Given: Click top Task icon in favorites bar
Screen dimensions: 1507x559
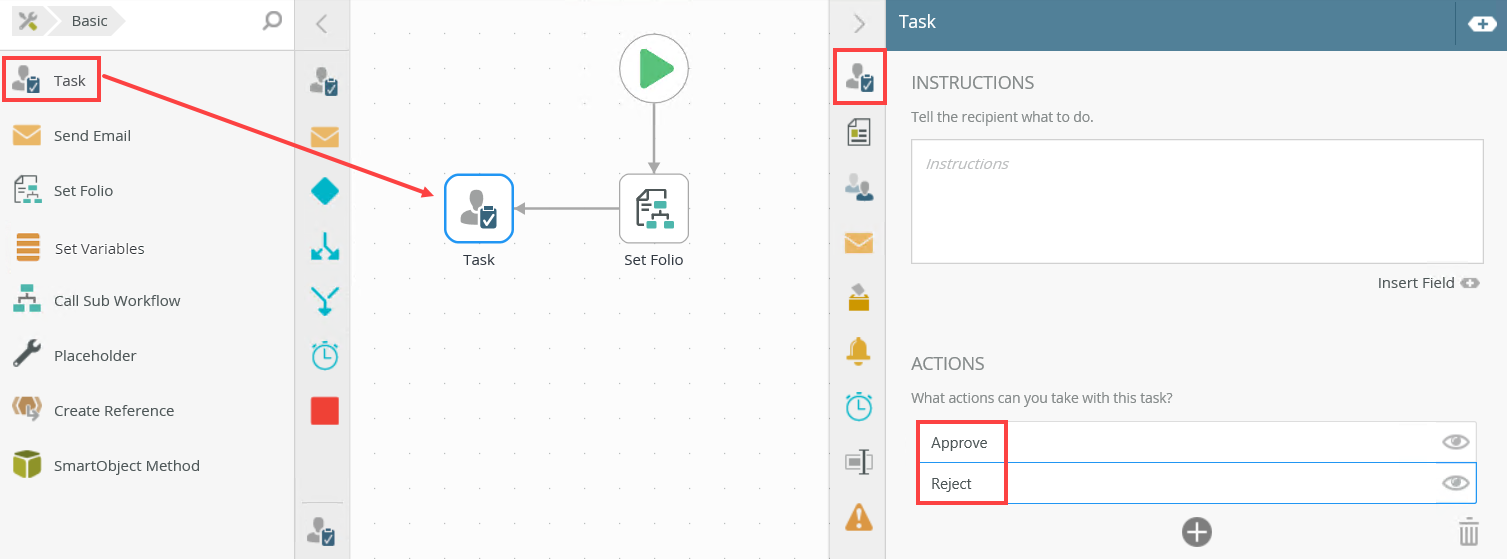Looking at the screenshot, I should tap(324, 82).
